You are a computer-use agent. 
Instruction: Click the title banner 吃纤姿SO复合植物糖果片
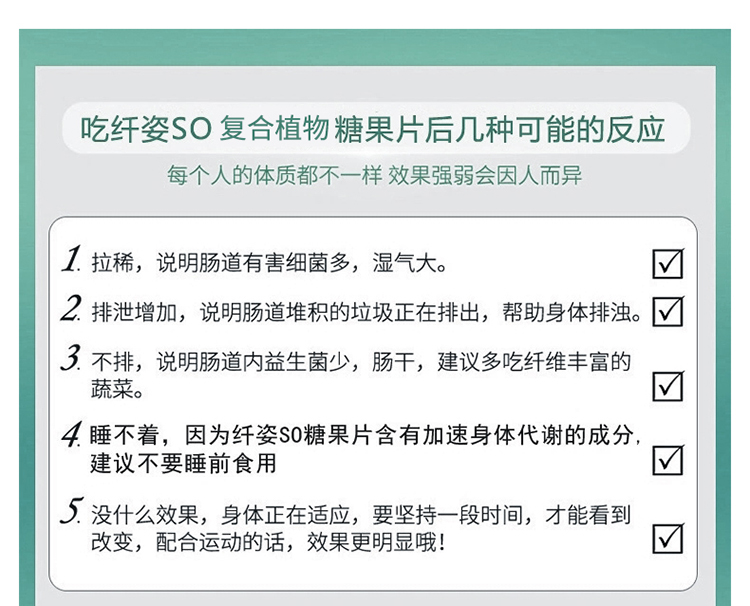pos(373,129)
